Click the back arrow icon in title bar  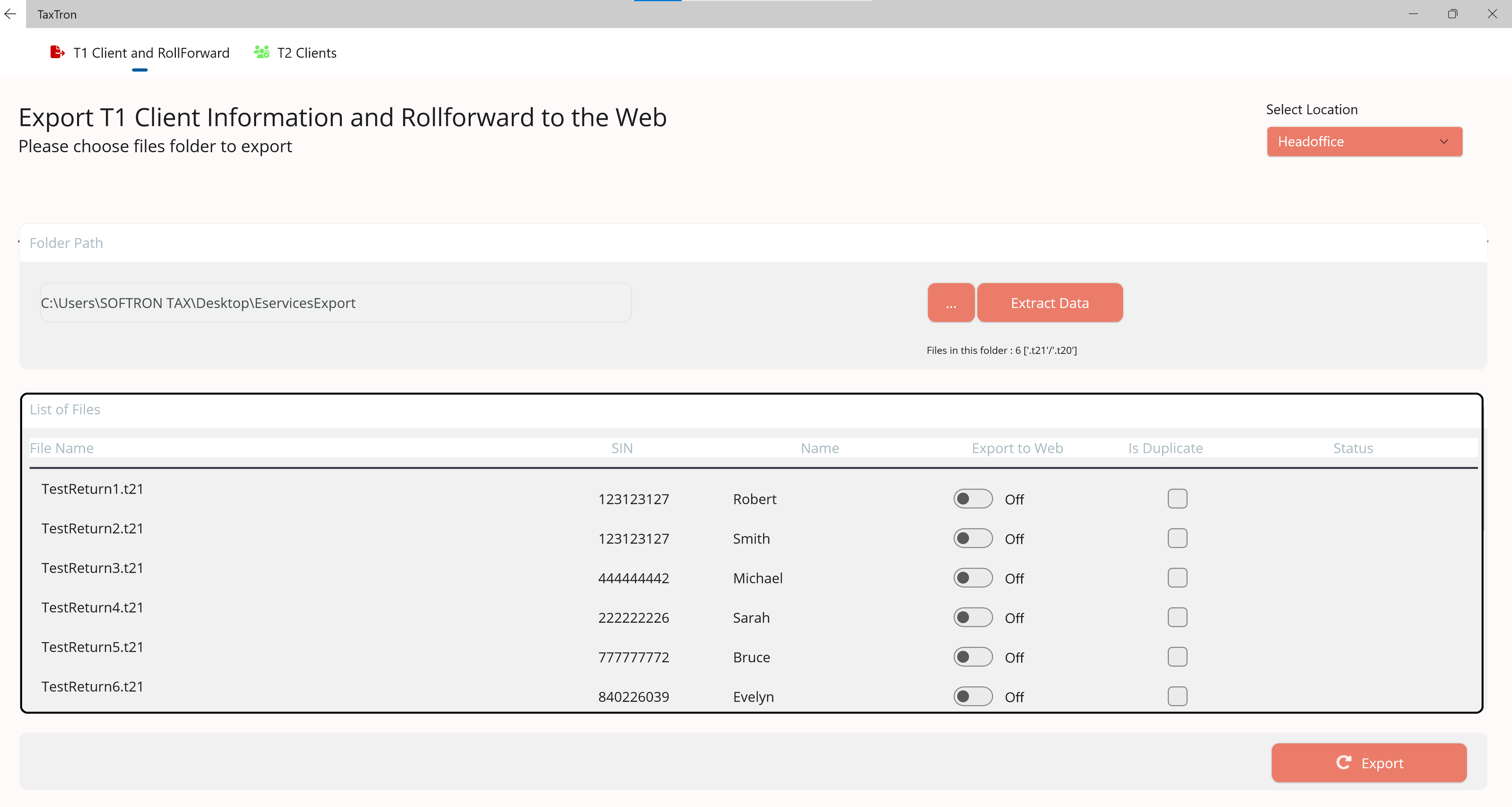coord(11,13)
